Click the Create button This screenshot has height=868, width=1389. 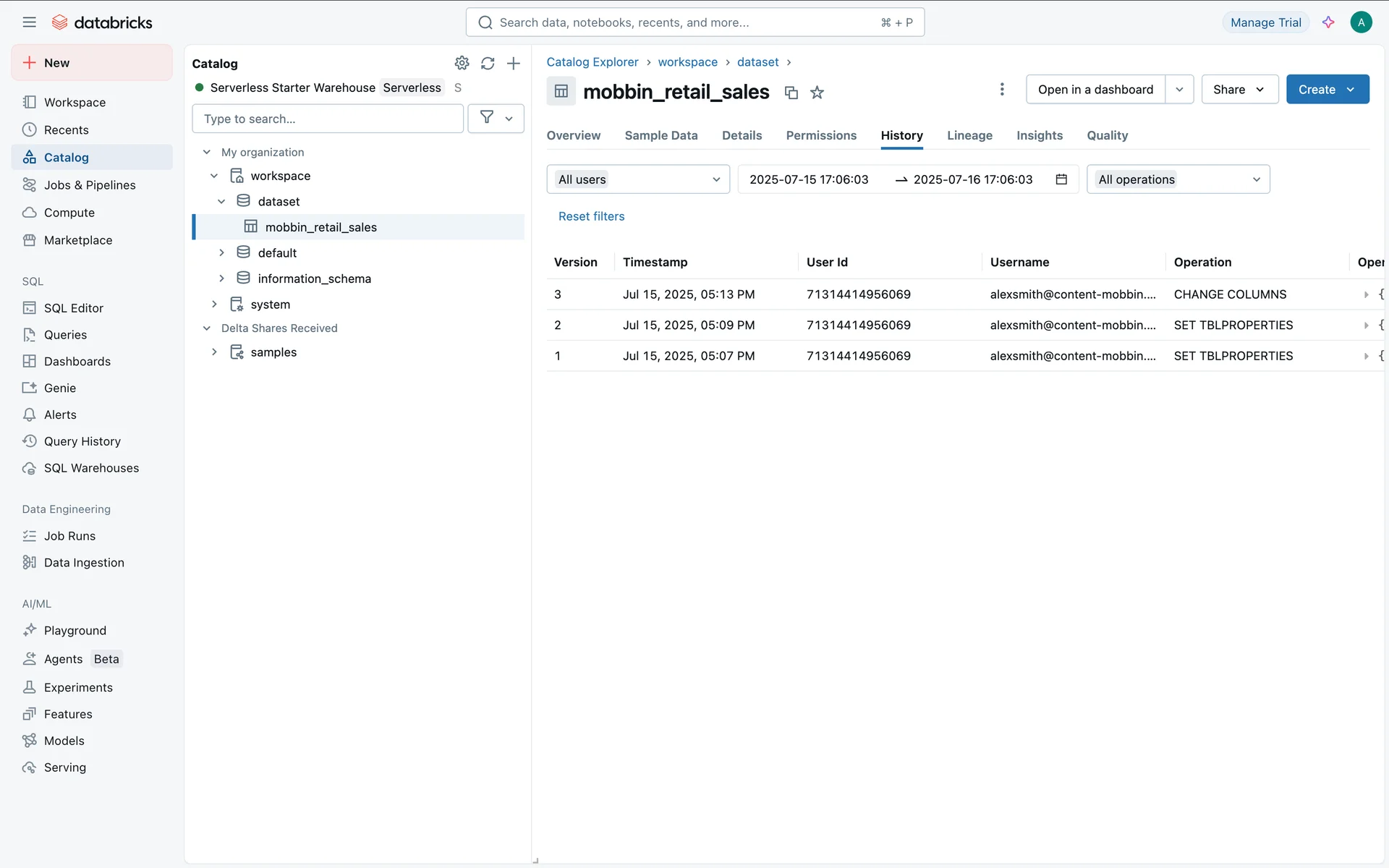(1317, 89)
